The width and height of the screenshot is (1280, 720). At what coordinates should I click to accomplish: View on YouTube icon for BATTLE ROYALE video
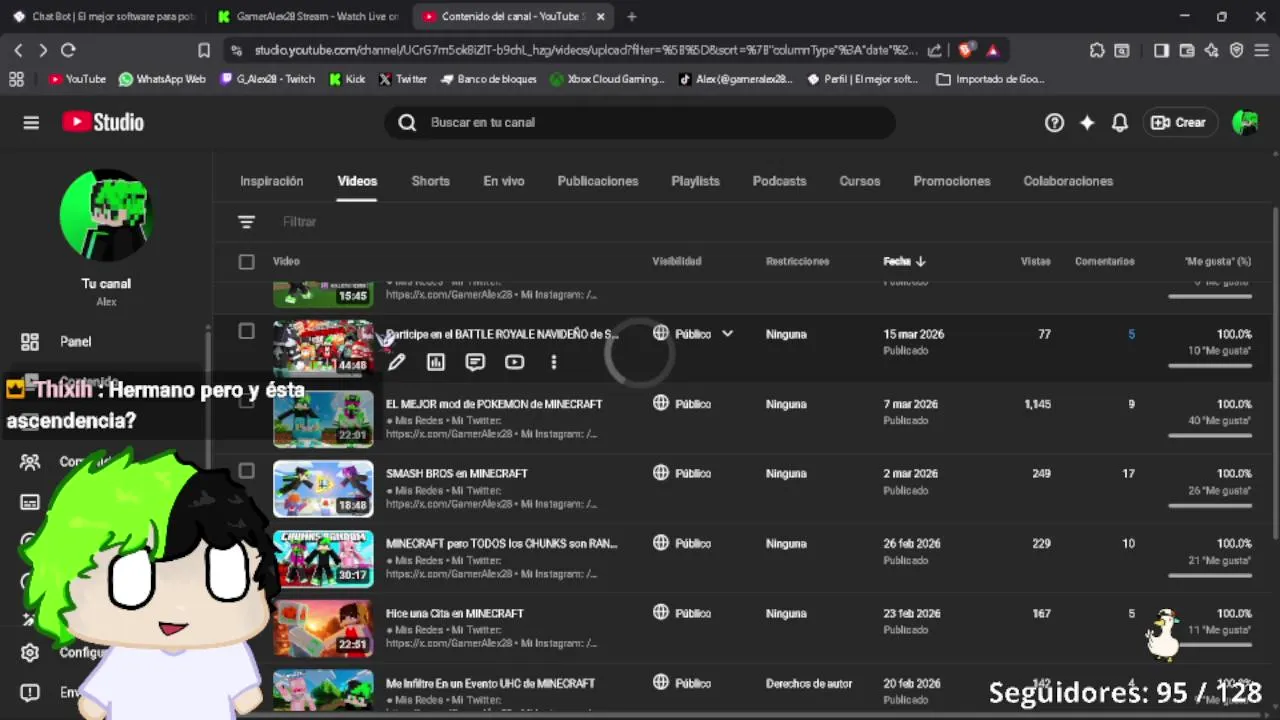click(514, 362)
